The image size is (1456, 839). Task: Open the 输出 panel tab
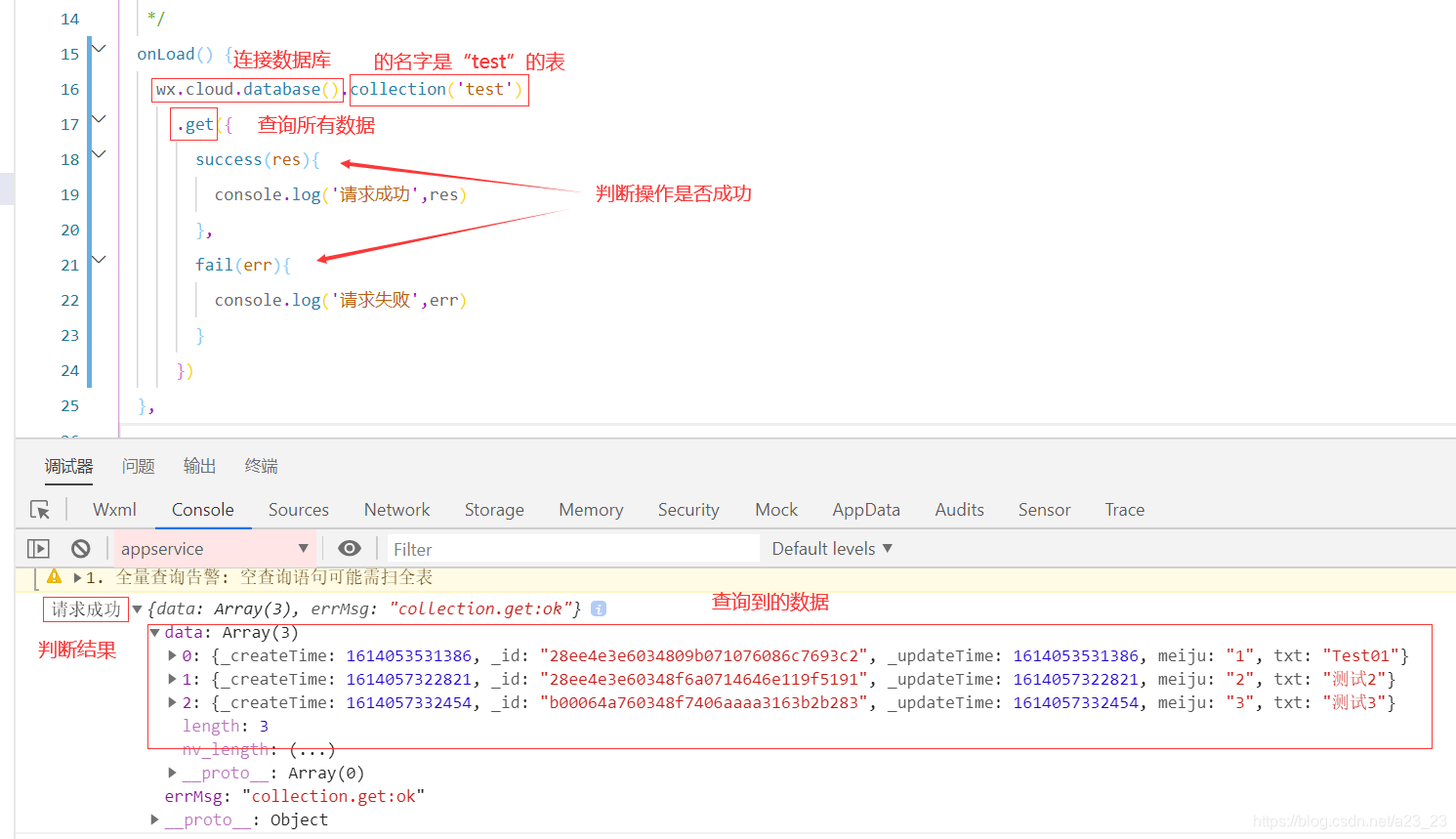tap(199, 467)
